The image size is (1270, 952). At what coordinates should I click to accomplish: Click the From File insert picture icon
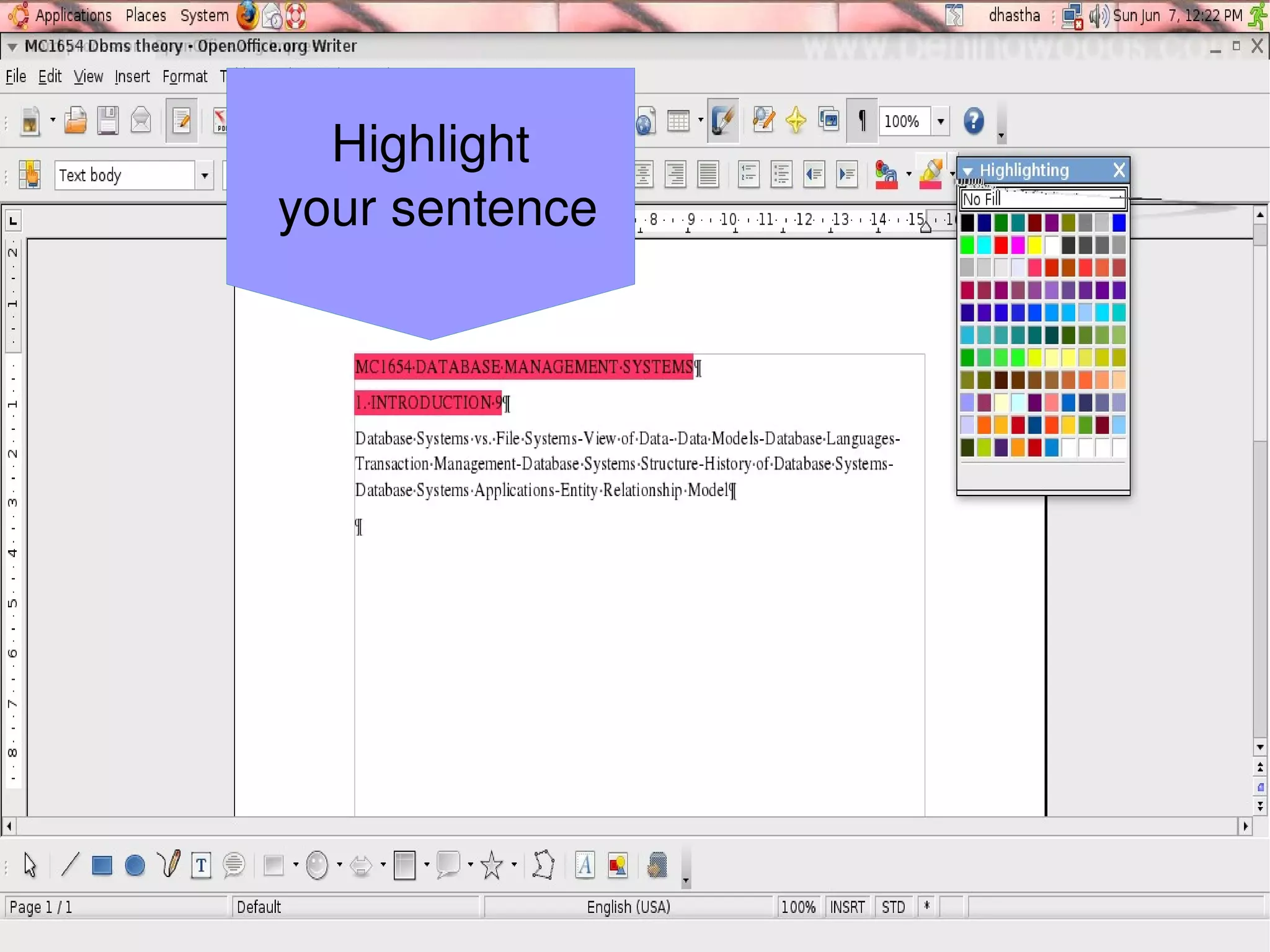click(x=618, y=865)
